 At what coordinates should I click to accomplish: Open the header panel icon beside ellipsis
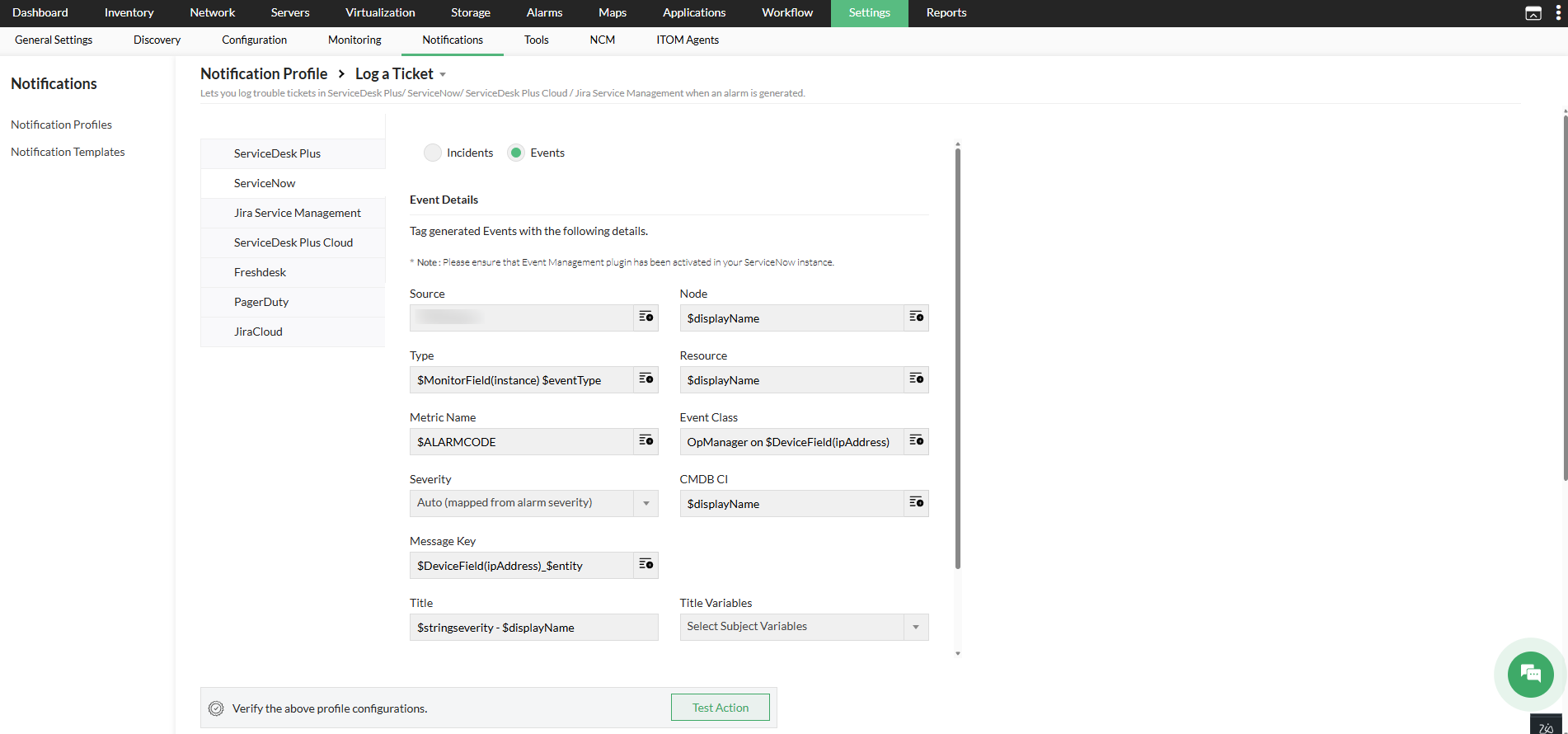pos(1533,13)
